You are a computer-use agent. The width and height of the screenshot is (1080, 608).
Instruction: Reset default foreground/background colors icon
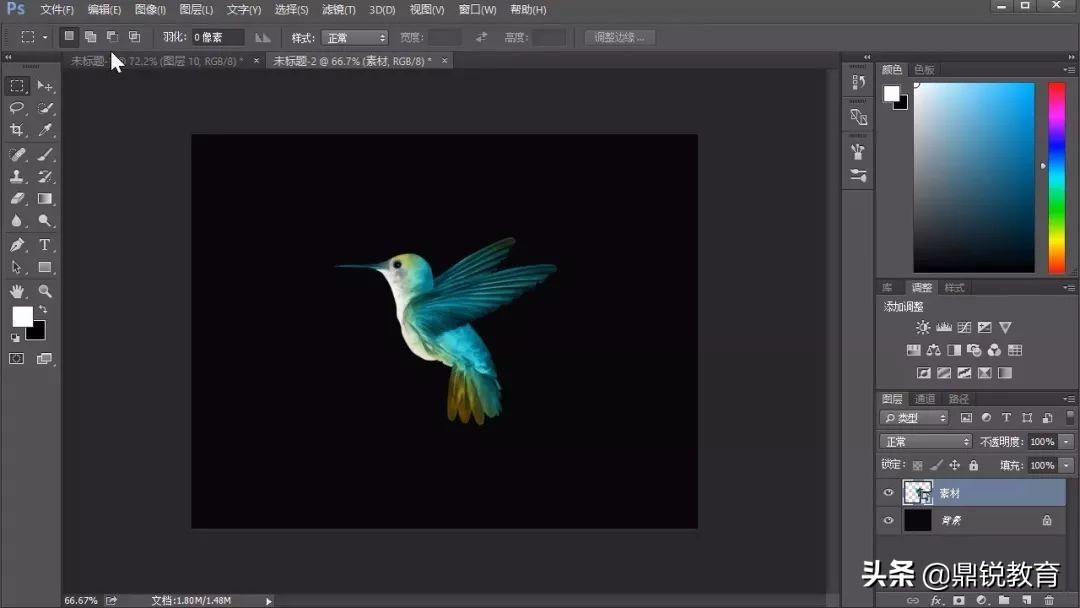(x=15, y=337)
